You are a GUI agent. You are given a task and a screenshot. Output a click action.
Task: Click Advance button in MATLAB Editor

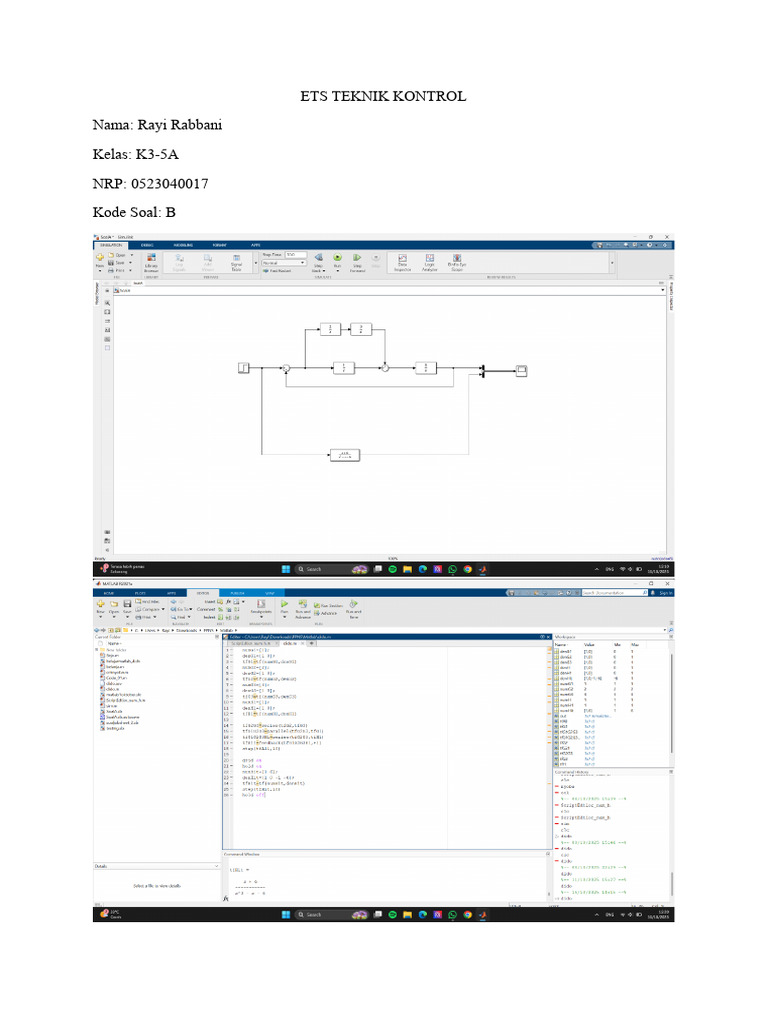tap(326, 613)
